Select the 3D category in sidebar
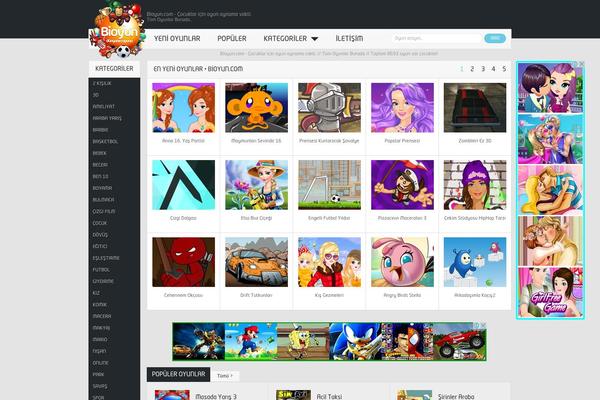The width and height of the screenshot is (600, 400). (x=96, y=95)
